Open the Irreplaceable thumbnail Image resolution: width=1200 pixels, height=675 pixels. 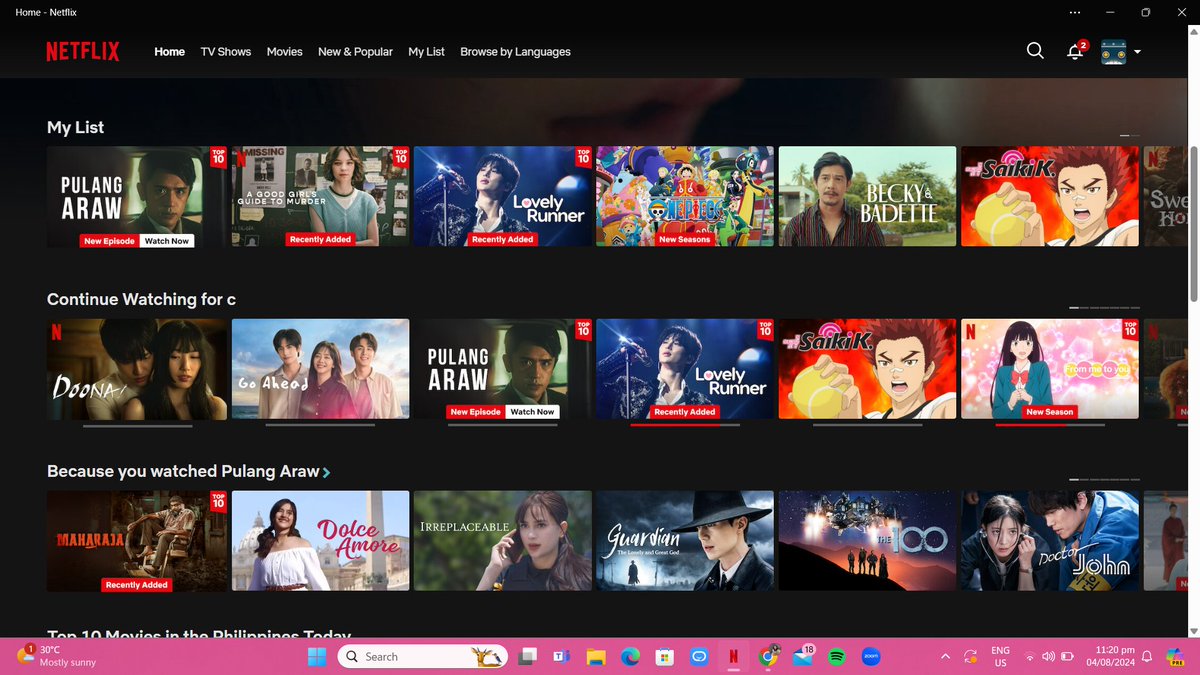(x=503, y=541)
